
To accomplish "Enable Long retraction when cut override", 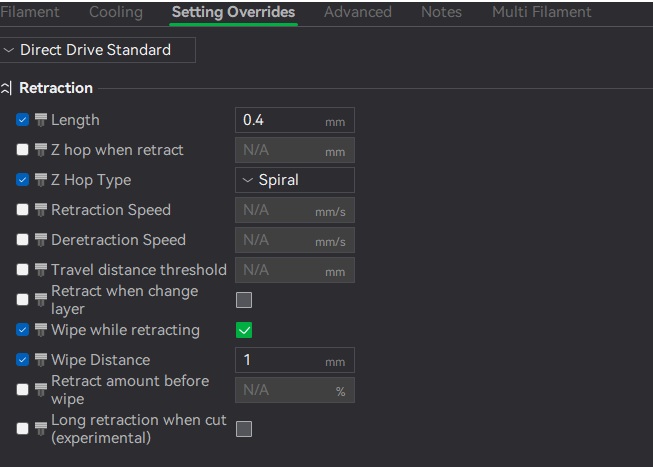I will (x=23, y=429).
